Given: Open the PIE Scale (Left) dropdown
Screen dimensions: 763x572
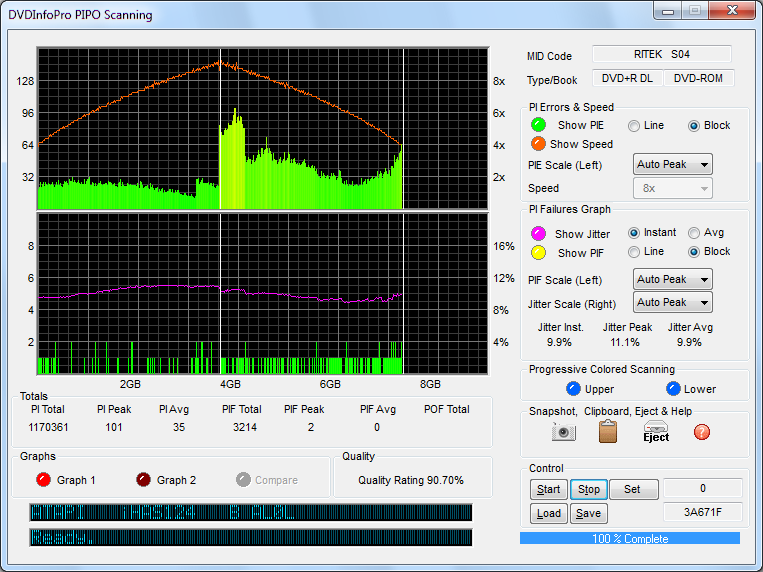Looking at the screenshot, I should click(x=672, y=165).
